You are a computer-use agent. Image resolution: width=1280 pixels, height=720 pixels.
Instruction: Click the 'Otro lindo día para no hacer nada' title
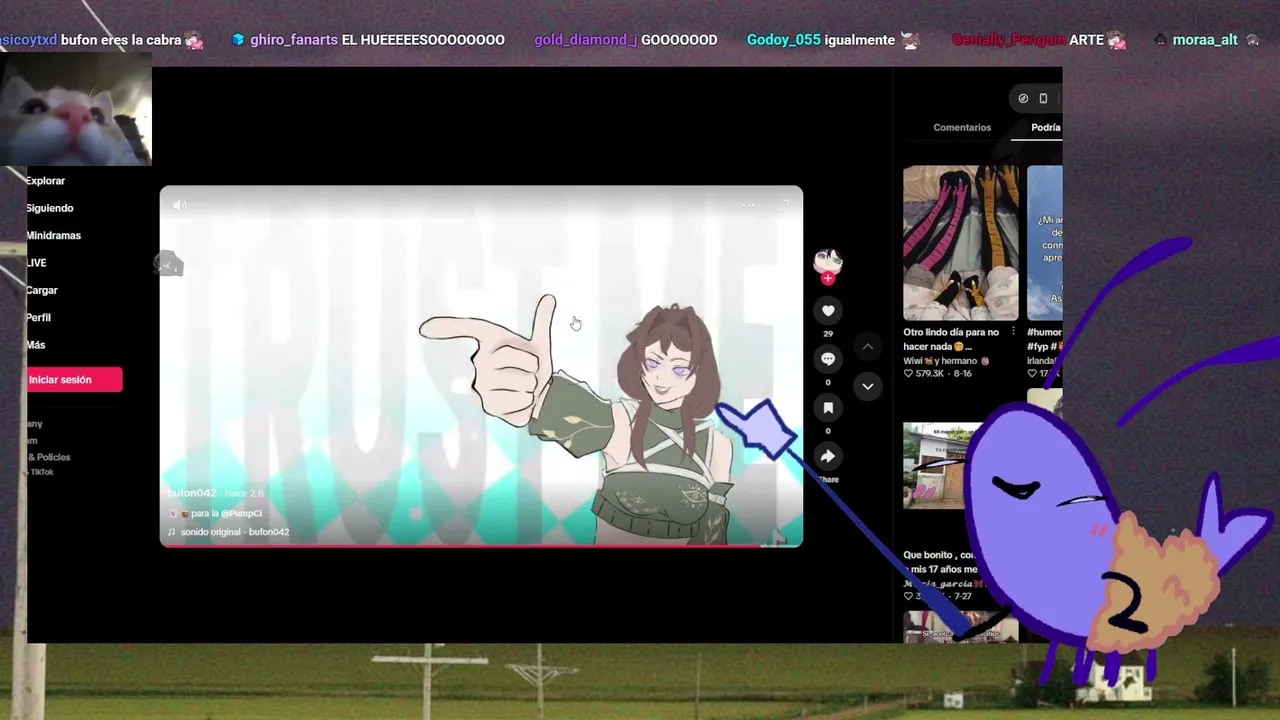tap(951, 339)
